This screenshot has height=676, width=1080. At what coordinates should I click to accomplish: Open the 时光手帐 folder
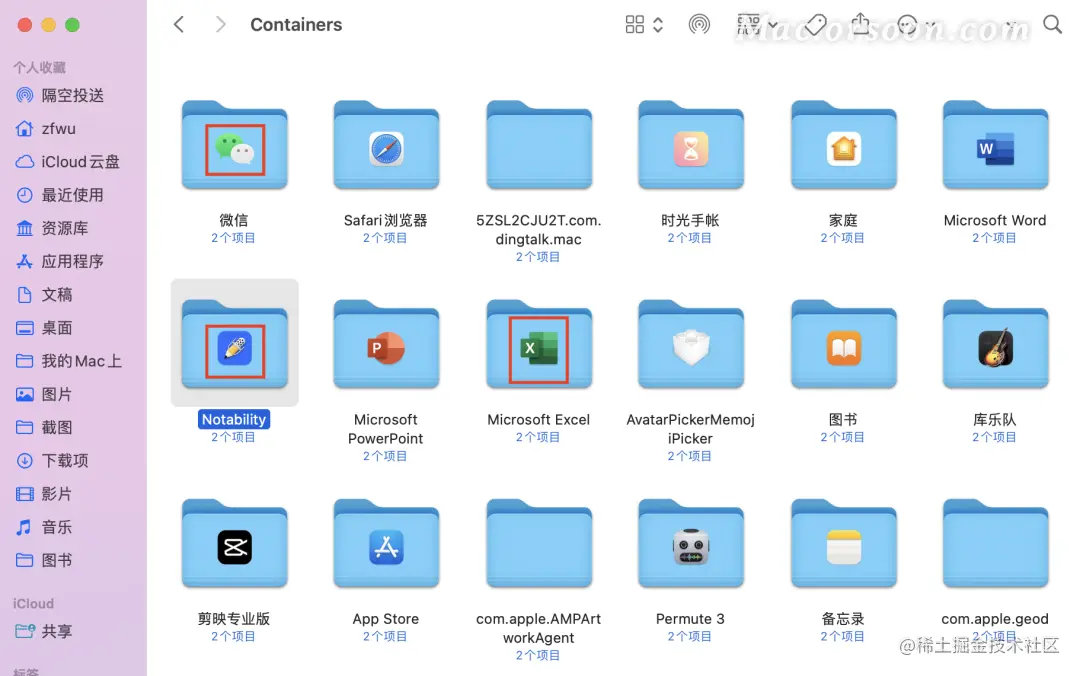pyautogui.click(x=690, y=145)
